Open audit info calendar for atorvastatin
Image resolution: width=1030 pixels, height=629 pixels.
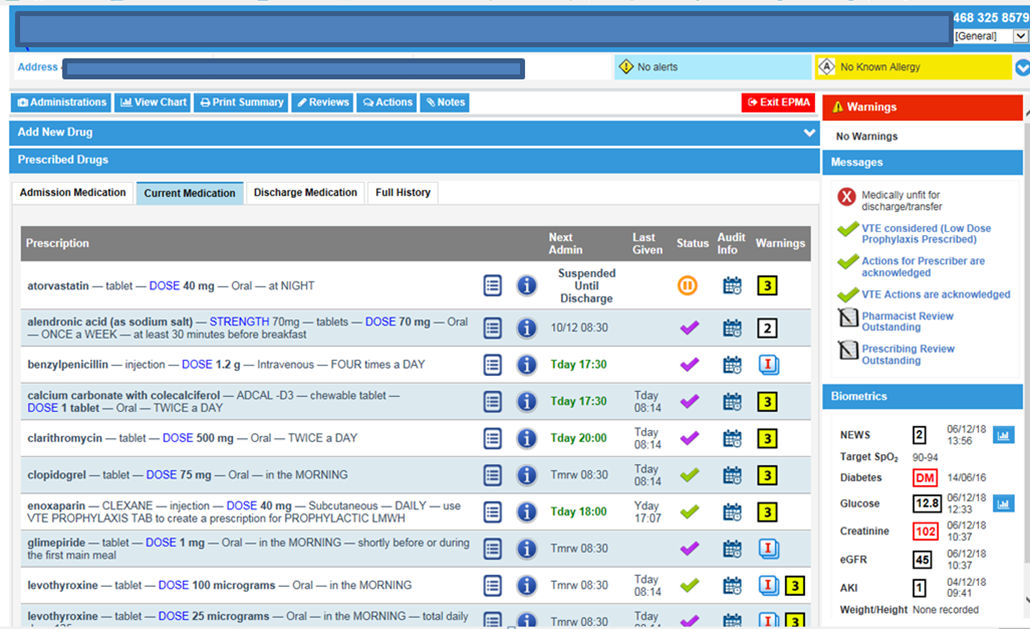point(732,286)
